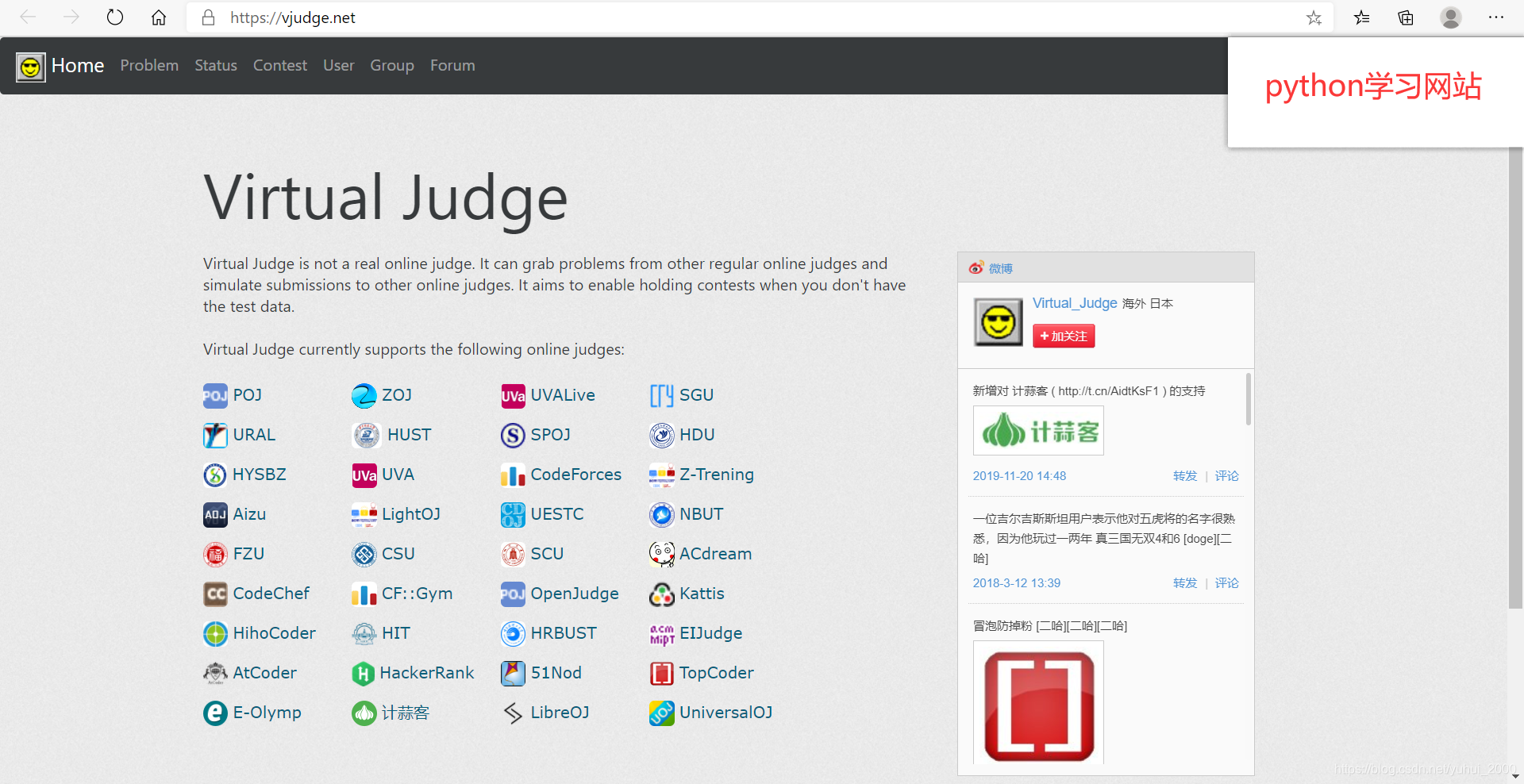Viewport: 1524px width, 784px height.
Task: Open the 51Nod judge link
Action: [556, 673]
